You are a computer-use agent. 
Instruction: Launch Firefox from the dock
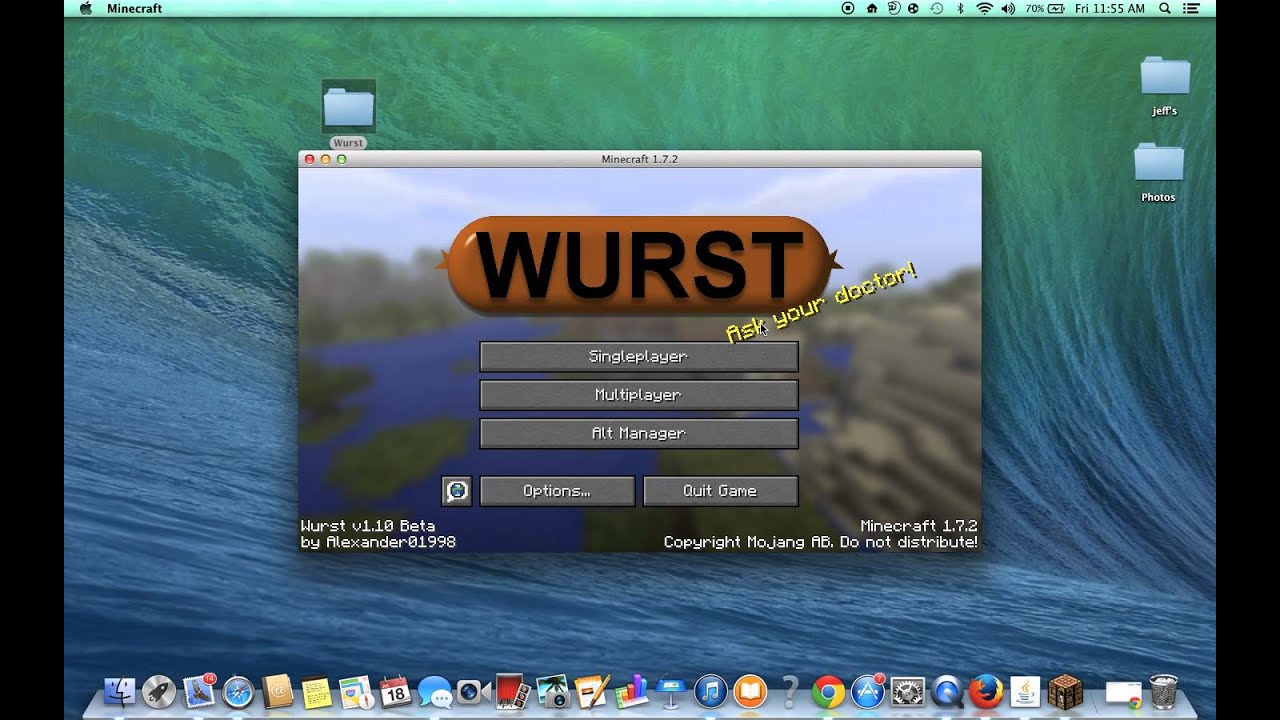click(x=985, y=691)
